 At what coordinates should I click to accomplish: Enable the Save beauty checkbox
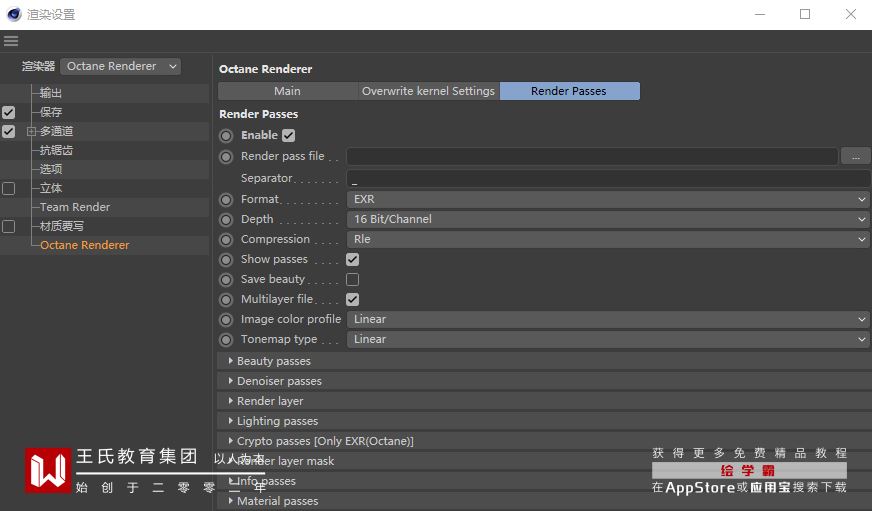click(352, 279)
